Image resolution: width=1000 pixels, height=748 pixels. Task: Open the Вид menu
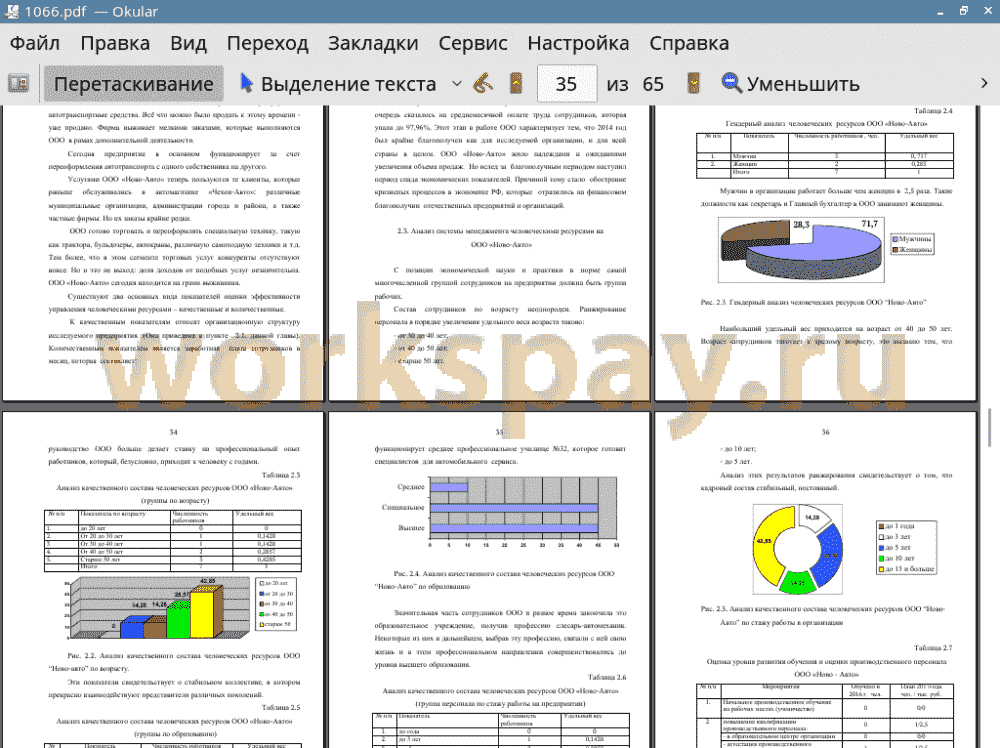coord(188,43)
